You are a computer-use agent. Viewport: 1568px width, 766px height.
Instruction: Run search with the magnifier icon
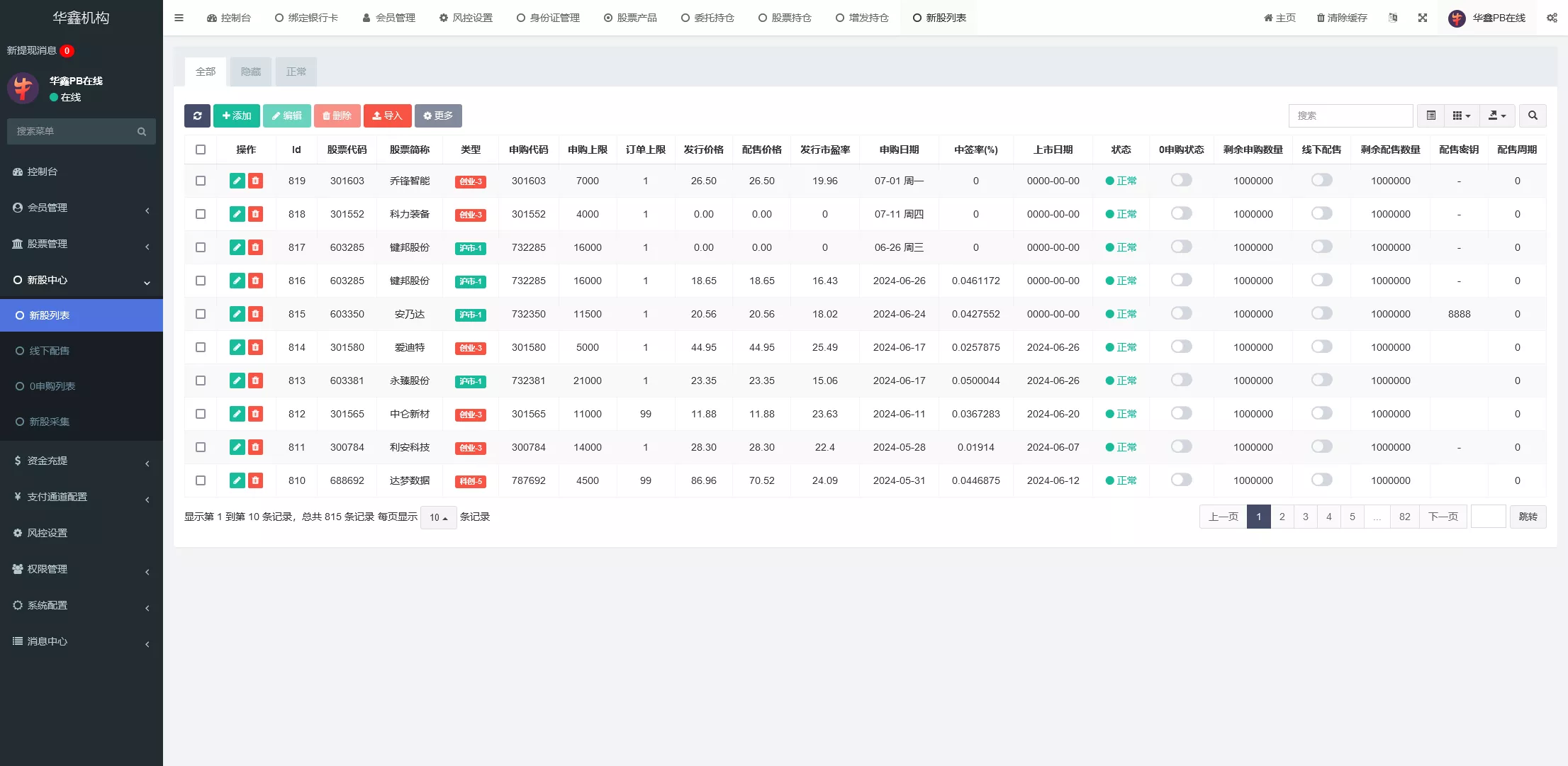pos(1533,116)
